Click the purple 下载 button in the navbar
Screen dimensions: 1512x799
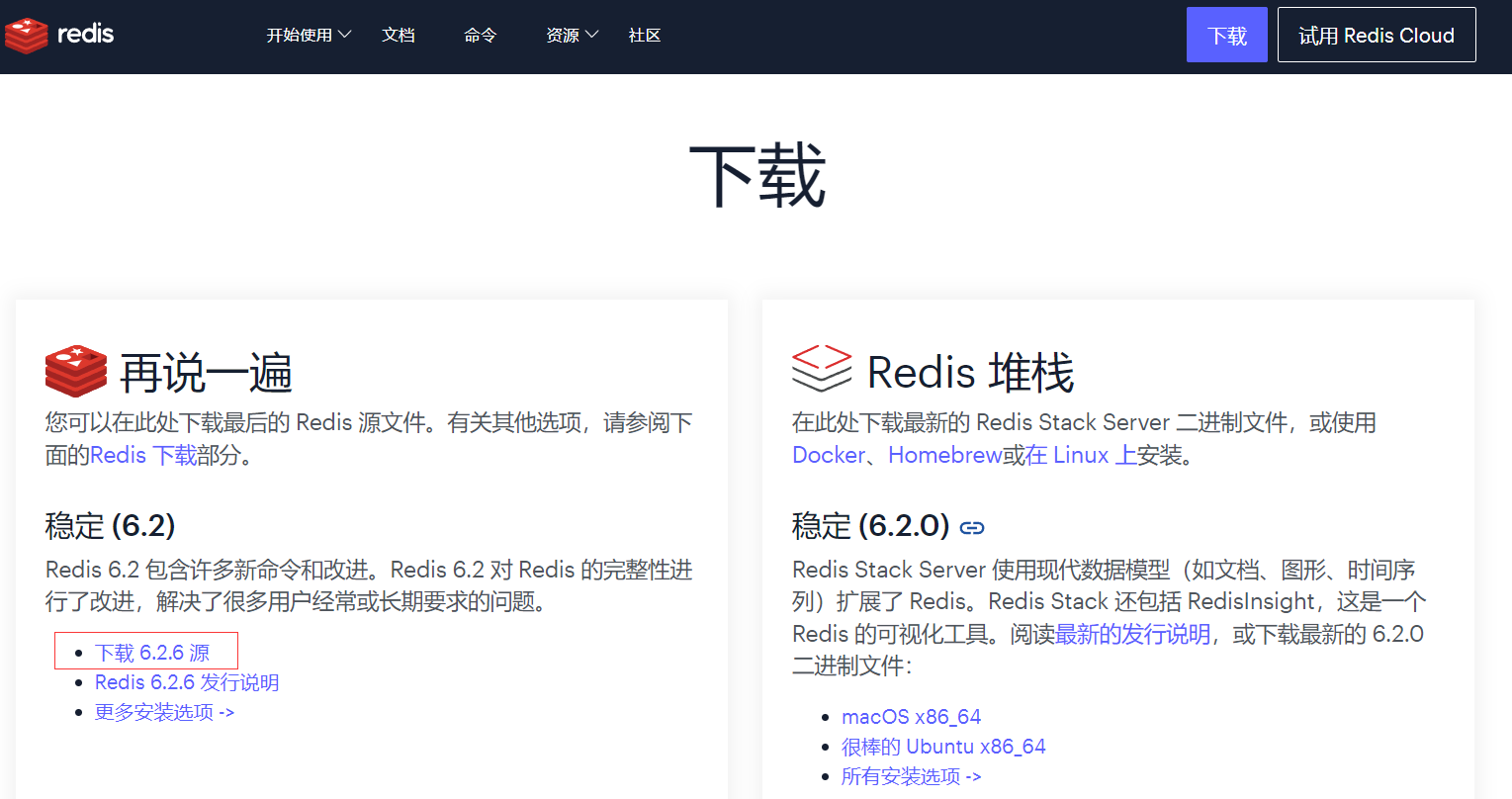click(1226, 36)
